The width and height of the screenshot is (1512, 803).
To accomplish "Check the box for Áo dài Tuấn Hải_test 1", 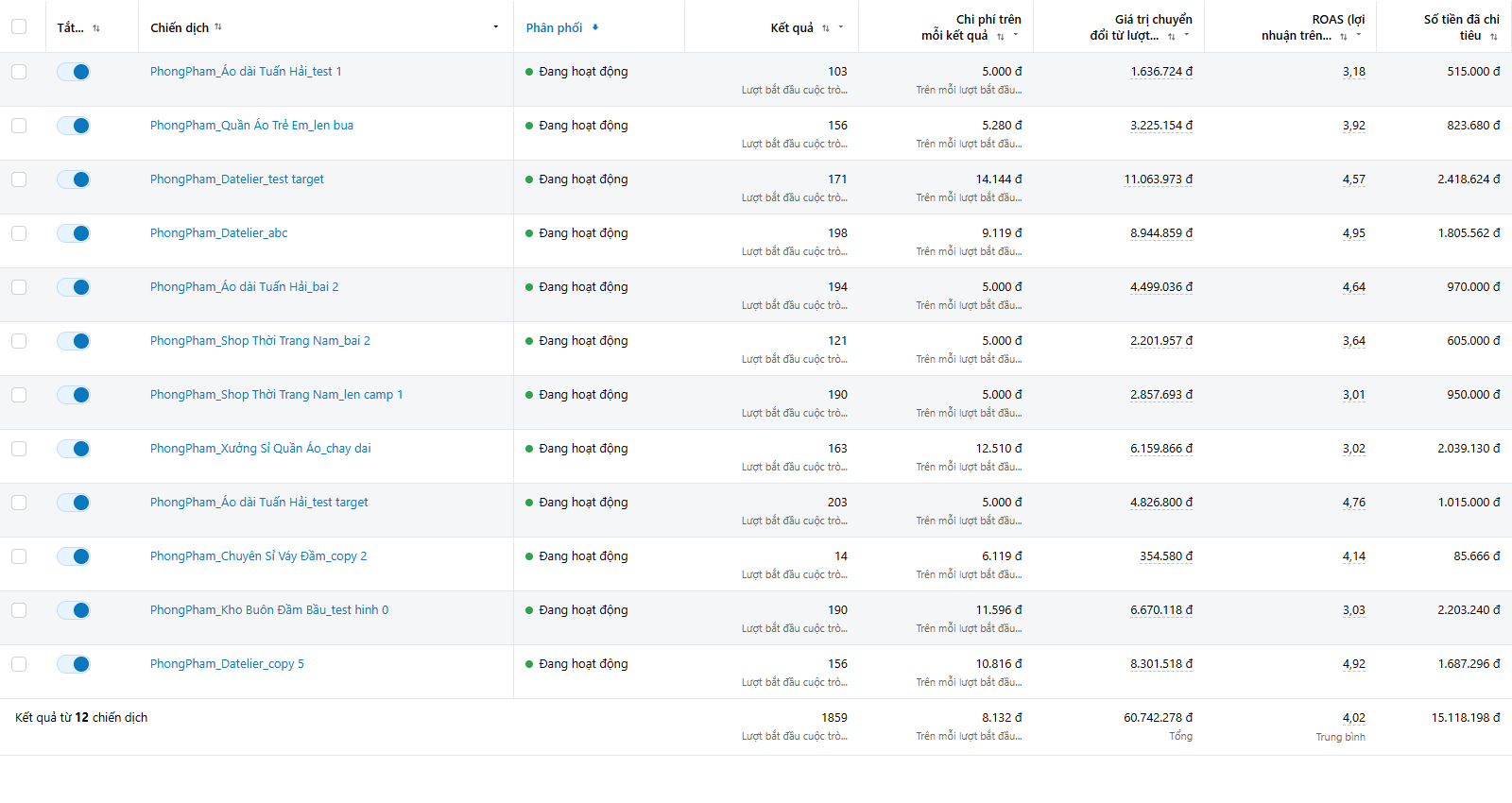I will (x=19, y=72).
